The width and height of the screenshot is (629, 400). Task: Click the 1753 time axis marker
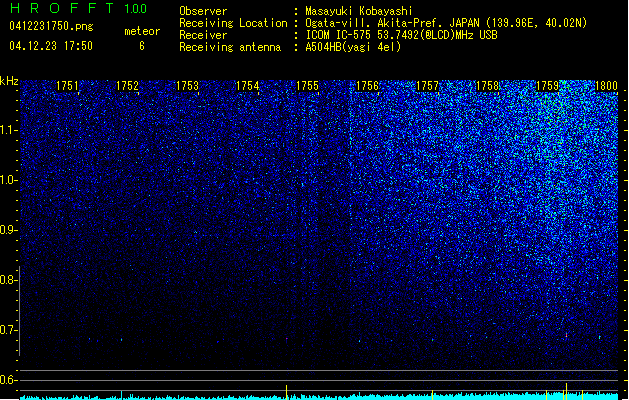click(187, 86)
